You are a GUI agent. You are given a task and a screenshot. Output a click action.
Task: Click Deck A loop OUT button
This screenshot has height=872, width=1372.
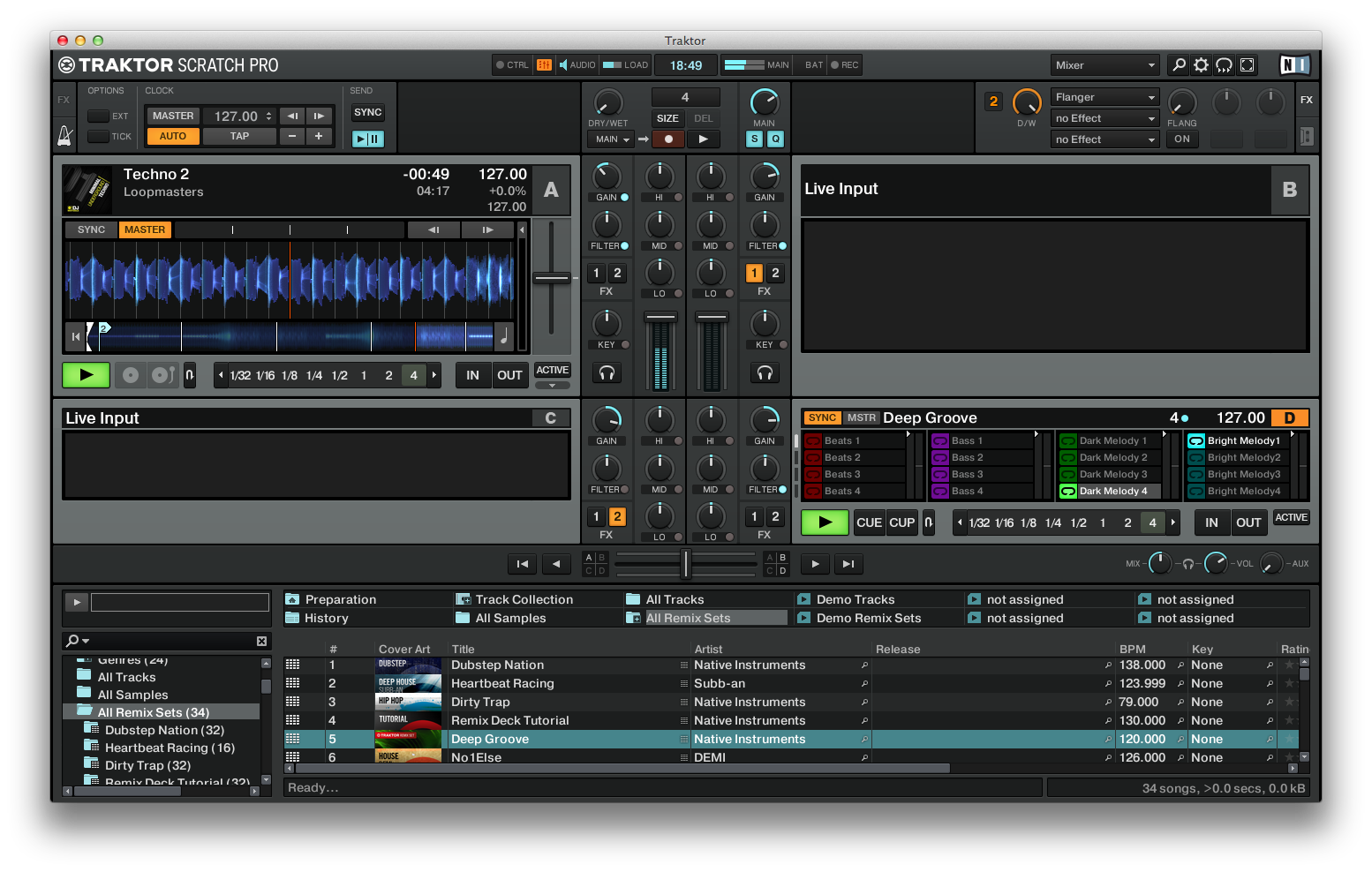tap(509, 375)
